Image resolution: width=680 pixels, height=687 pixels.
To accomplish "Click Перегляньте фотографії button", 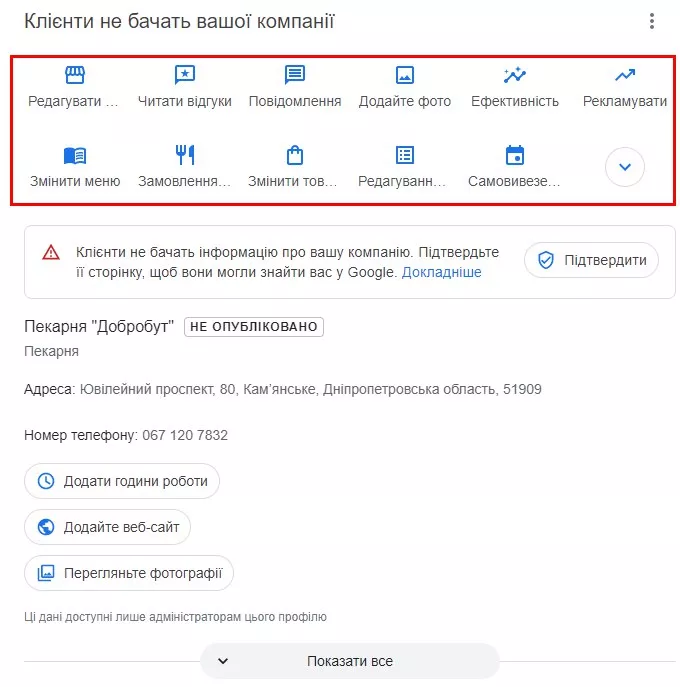I will pos(129,573).
